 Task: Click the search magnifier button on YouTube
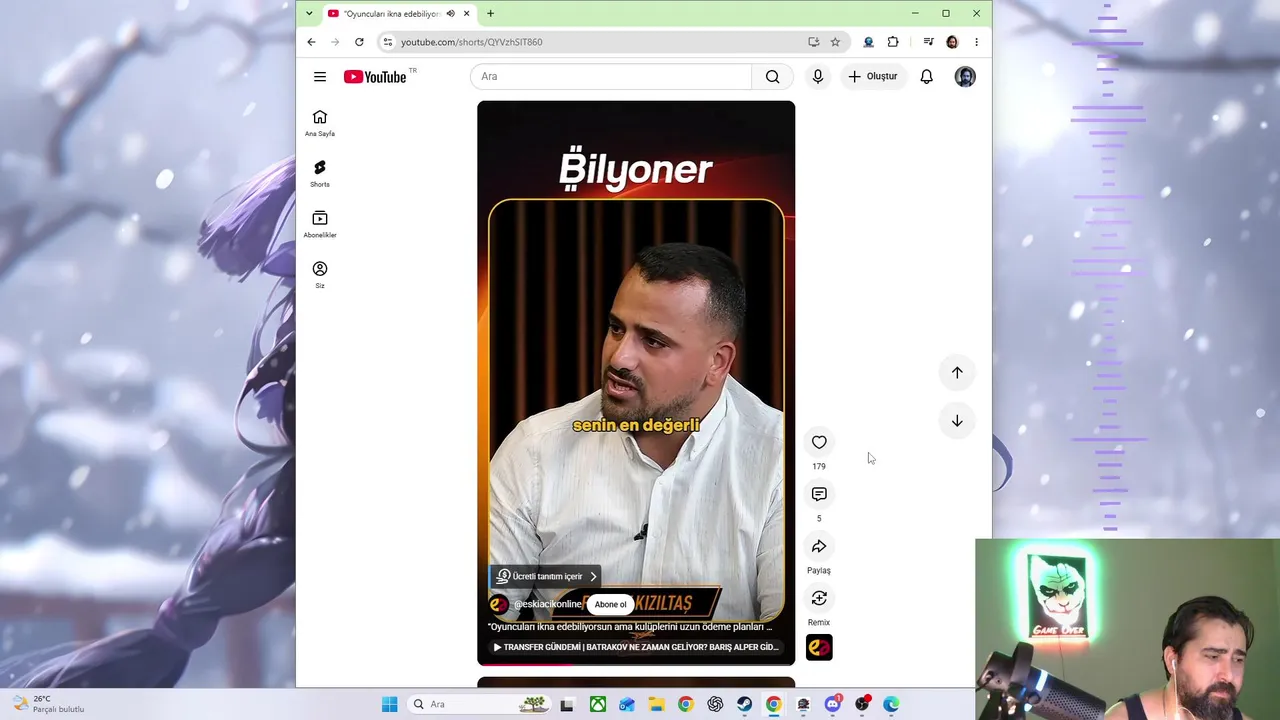772,77
